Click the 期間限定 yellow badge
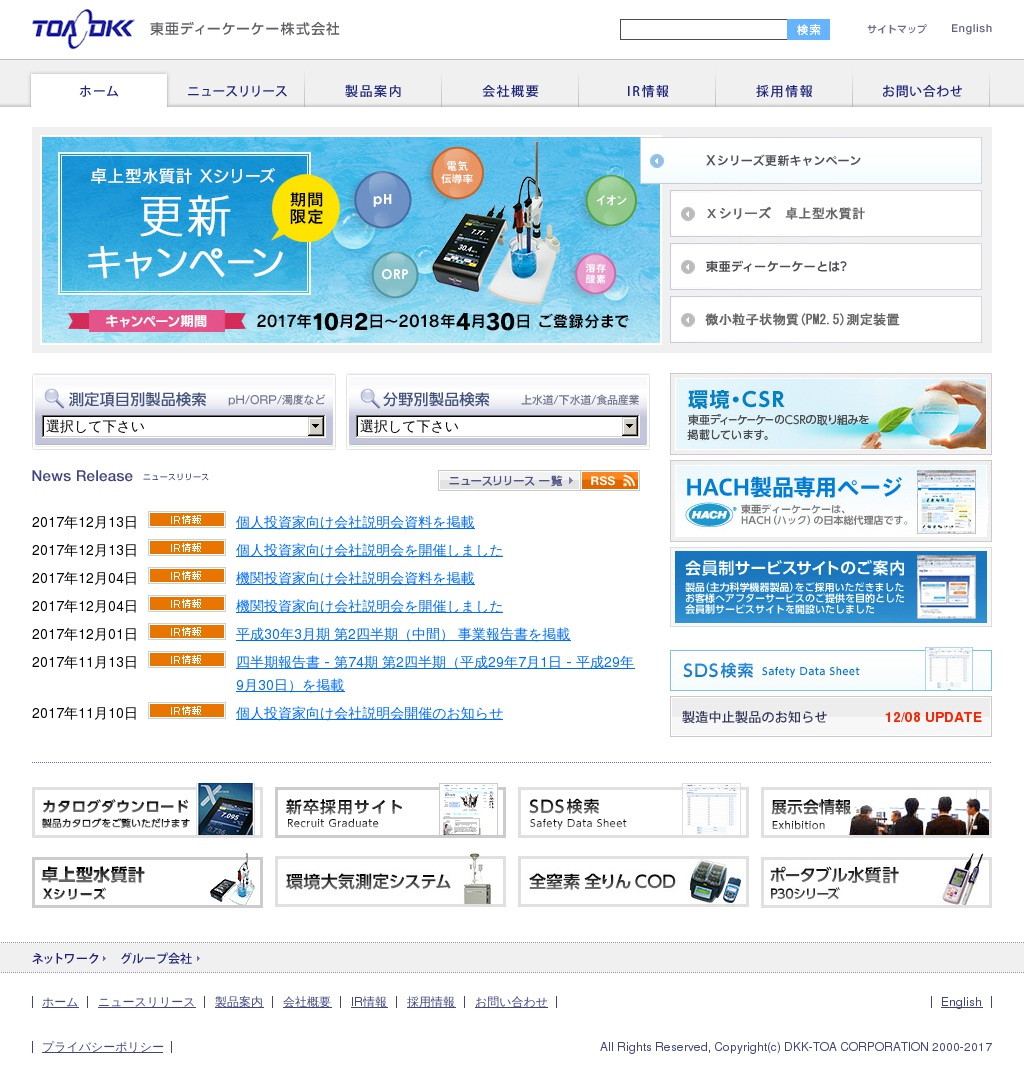Viewport: 1024px width, 1067px height. pos(305,208)
